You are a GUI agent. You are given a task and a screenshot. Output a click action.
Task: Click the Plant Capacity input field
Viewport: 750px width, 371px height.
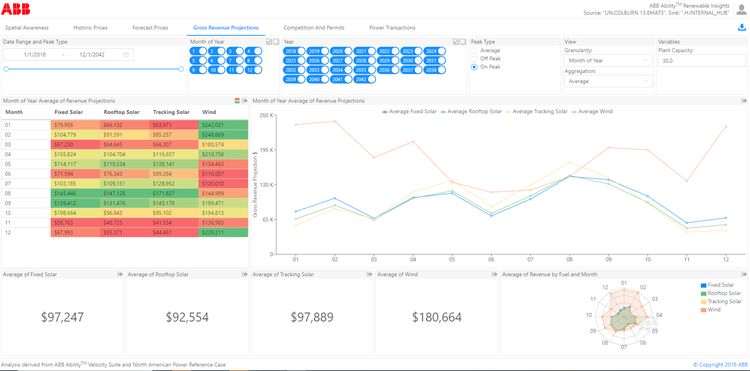(701, 61)
